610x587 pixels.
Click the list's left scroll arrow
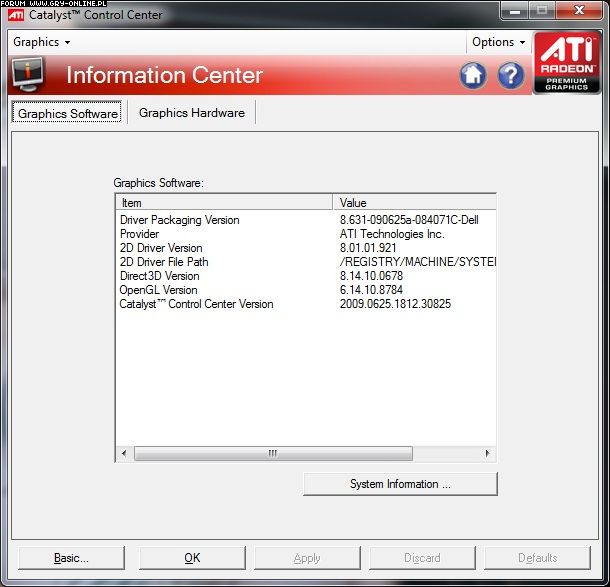coord(124,453)
